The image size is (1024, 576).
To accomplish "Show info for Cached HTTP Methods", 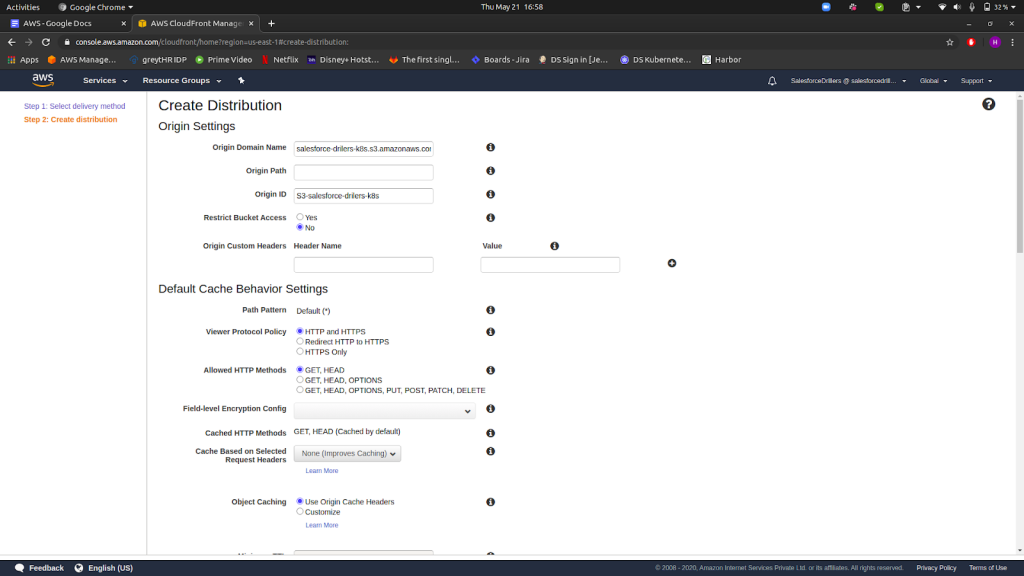I will (x=490, y=434).
